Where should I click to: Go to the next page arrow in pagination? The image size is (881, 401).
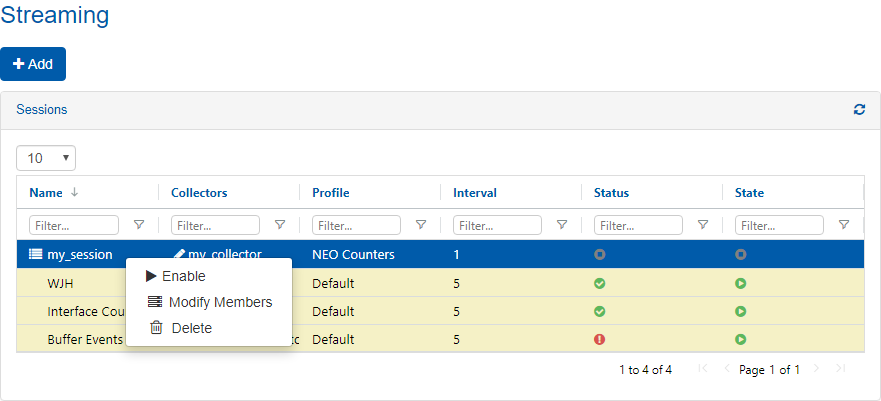coord(817,369)
